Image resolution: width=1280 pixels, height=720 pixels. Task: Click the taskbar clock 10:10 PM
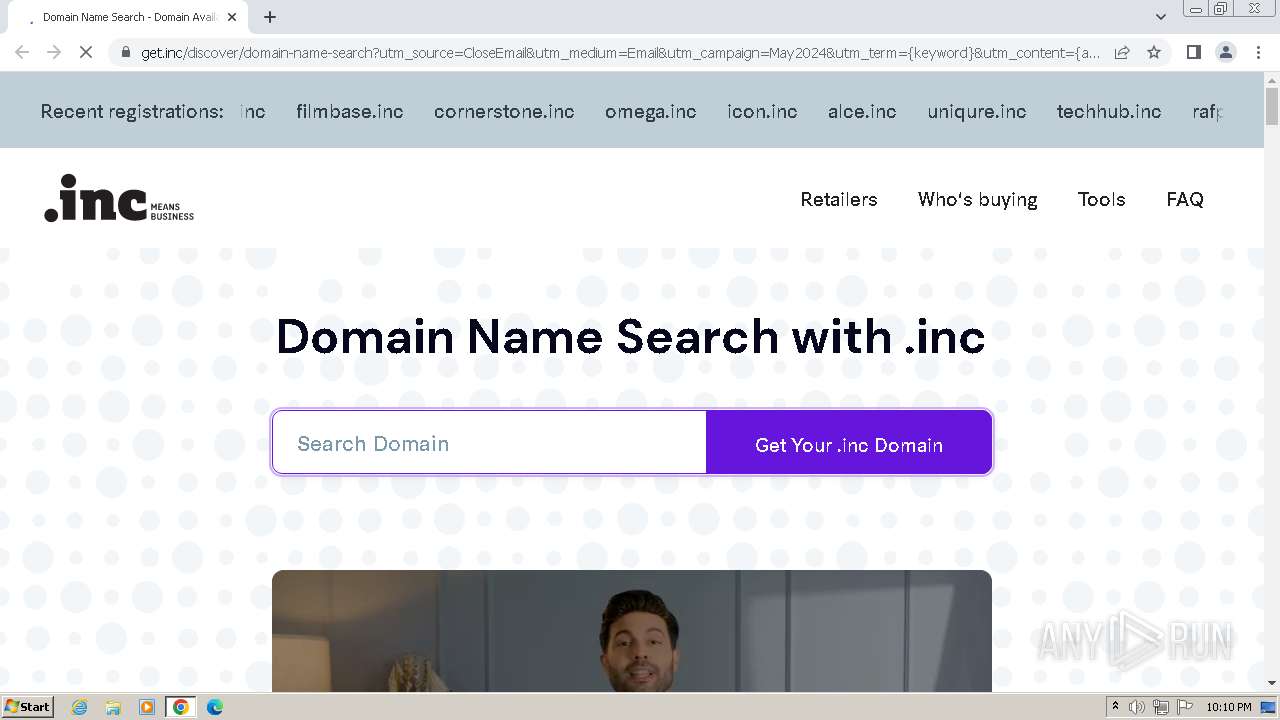tap(1229, 707)
